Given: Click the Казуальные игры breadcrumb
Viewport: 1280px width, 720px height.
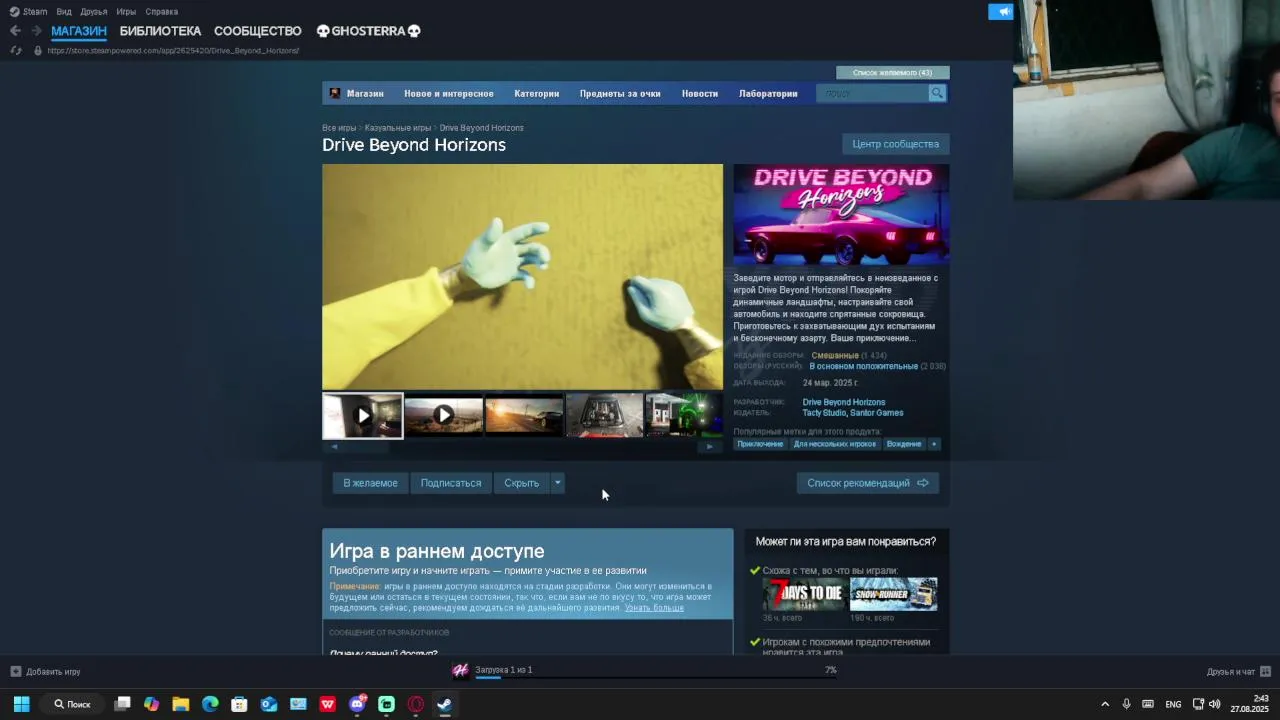Looking at the screenshot, I should point(398,128).
